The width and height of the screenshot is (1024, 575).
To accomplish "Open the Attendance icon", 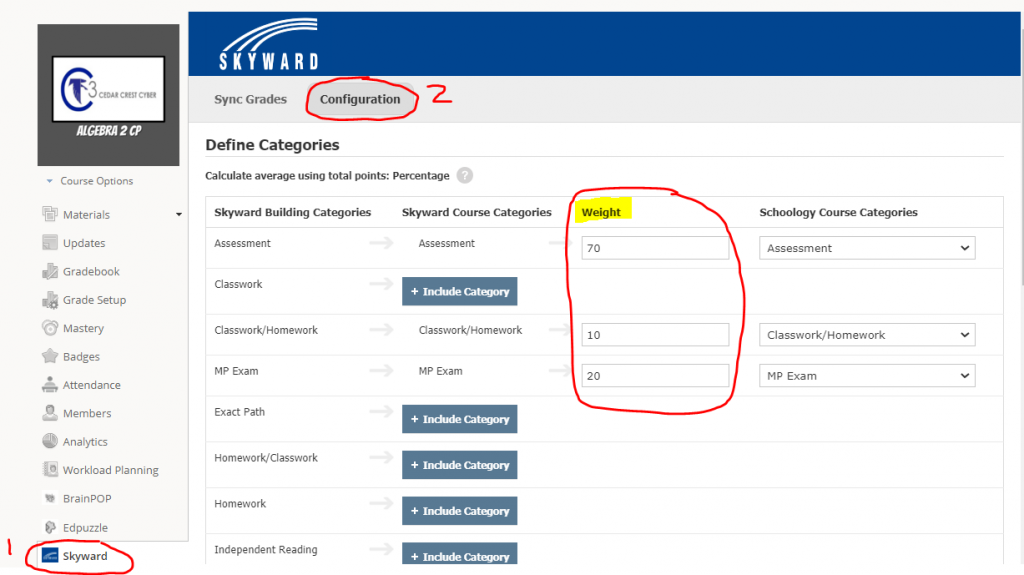I will click(50, 385).
